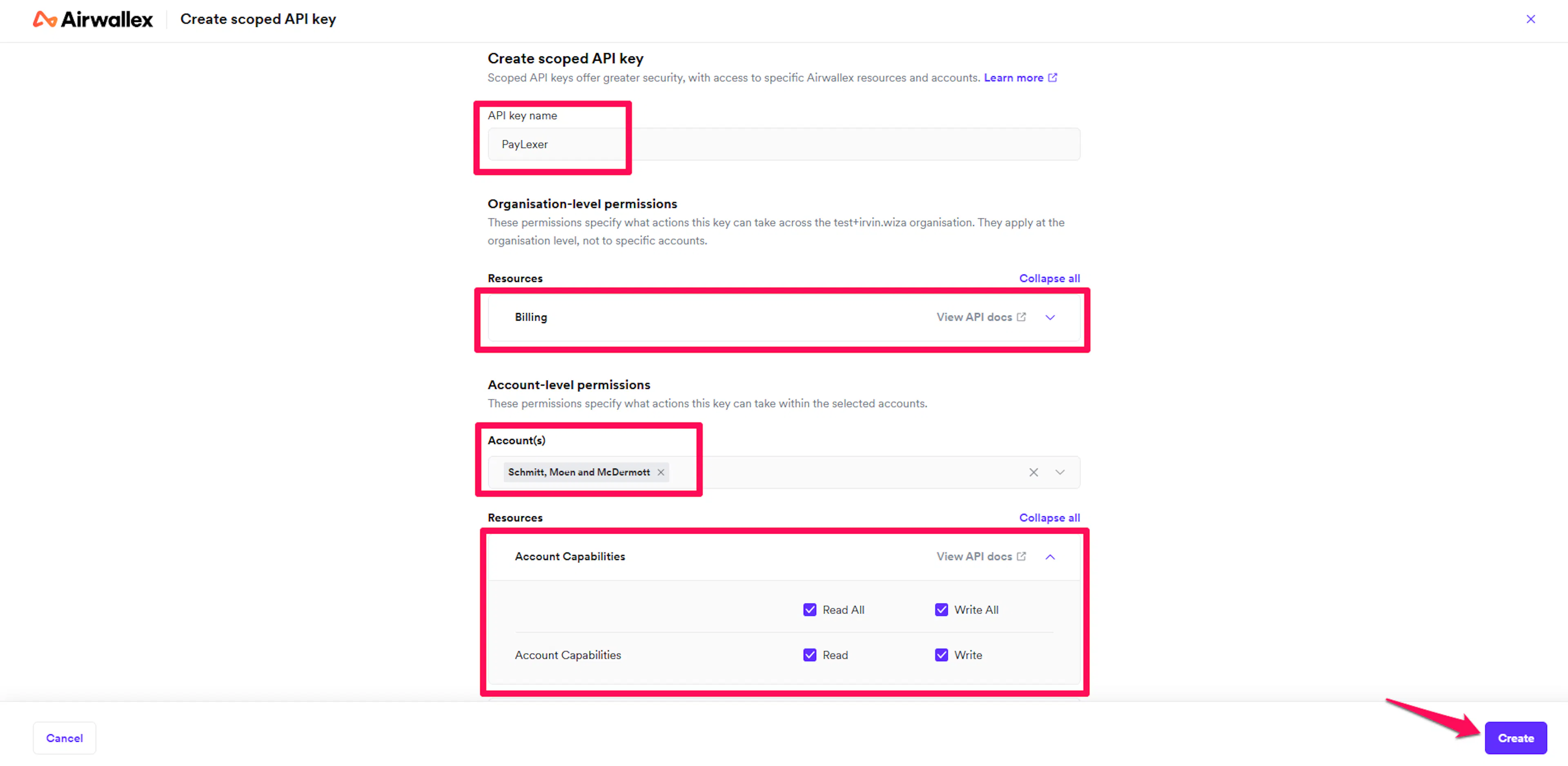Screen dimensions: 1568x766
Task: Toggle the Account Capabilities Write checkbox
Action: pos(941,655)
